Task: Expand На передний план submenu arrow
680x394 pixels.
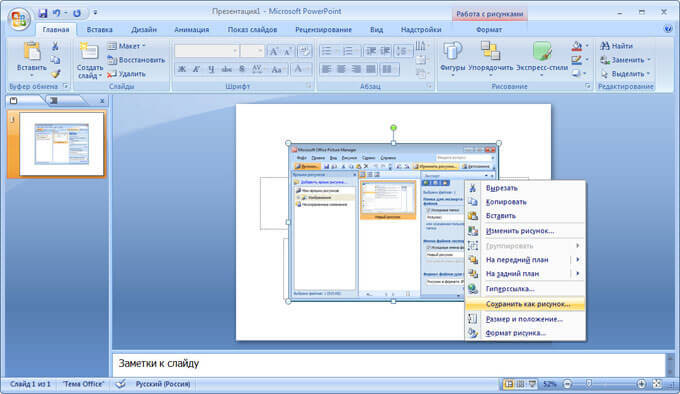Action: 578,260
